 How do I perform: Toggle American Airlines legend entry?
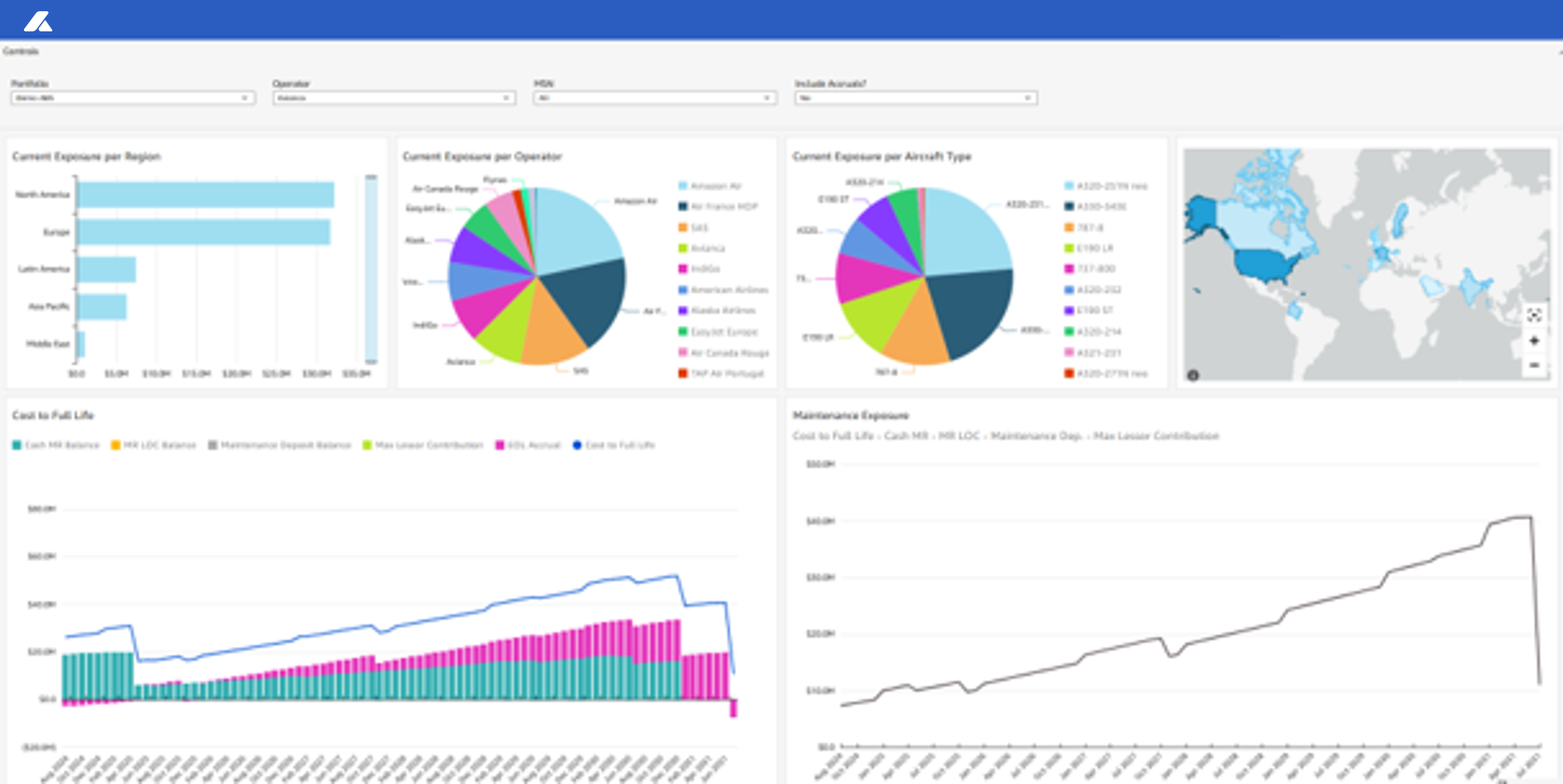click(x=723, y=290)
